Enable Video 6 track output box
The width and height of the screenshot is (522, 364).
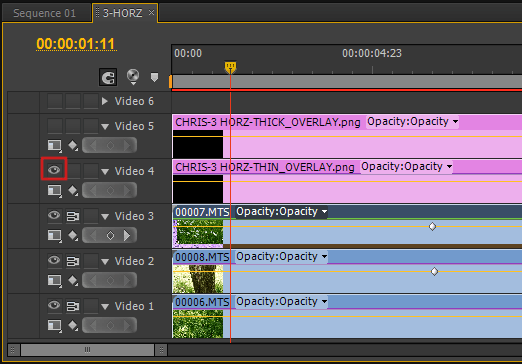coord(55,101)
